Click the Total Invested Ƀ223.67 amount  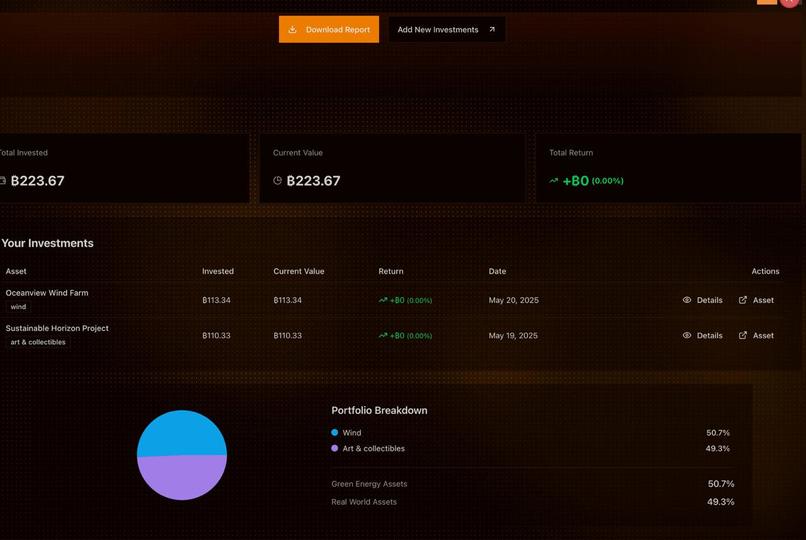pos(38,181)
